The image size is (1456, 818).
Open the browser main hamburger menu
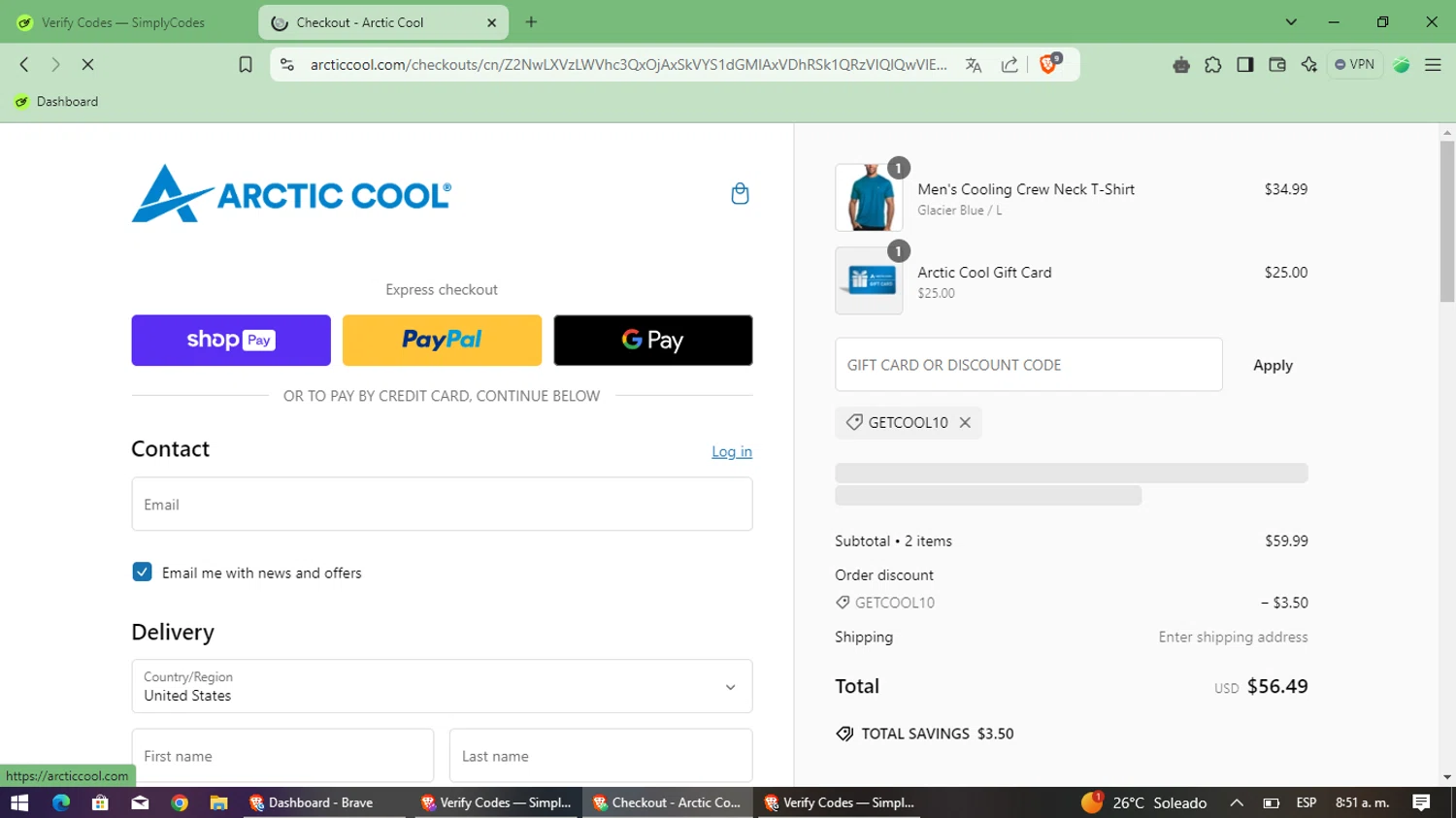1433,64
